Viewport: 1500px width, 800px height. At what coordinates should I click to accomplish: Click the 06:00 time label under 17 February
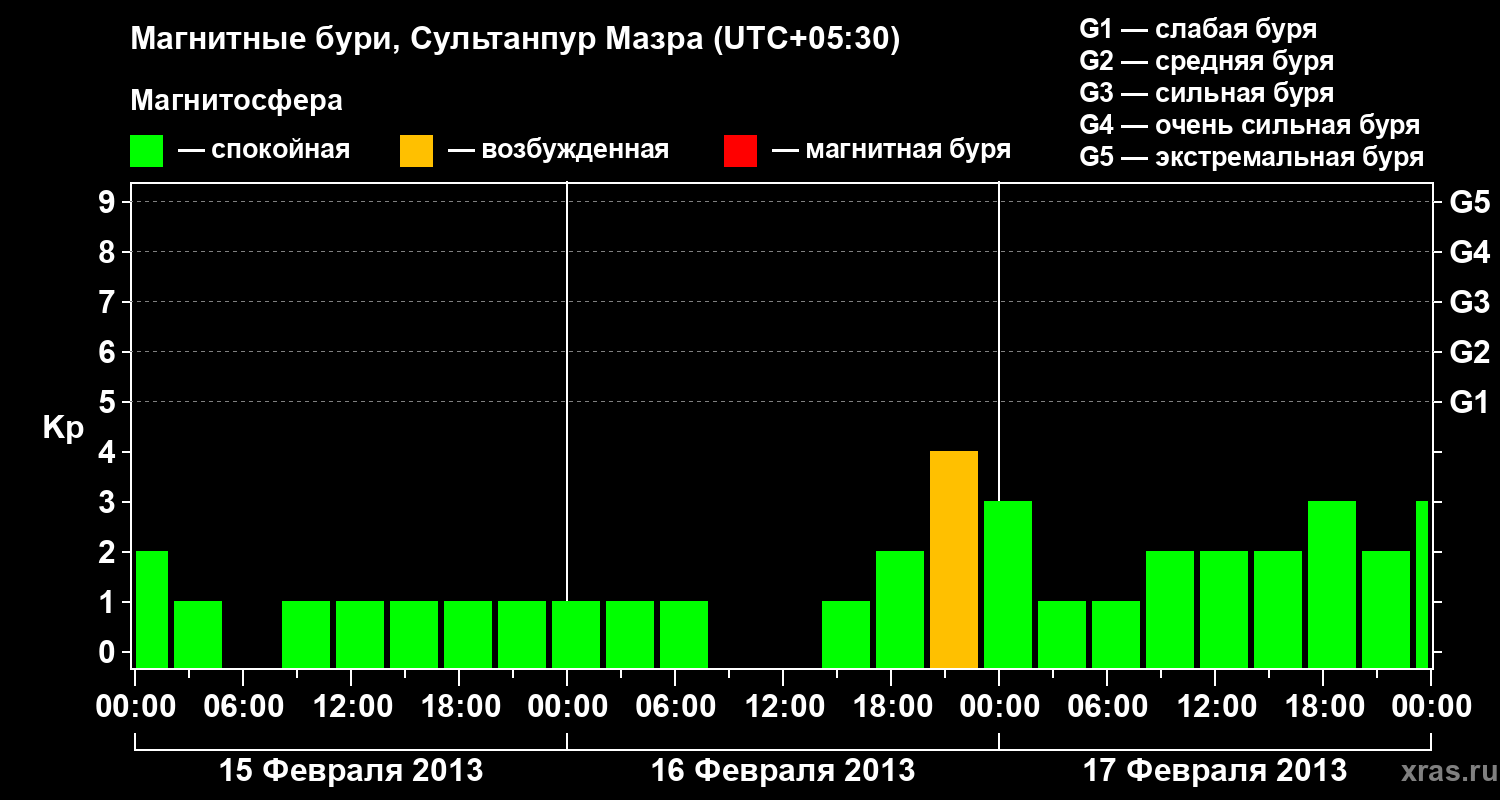1107,706
